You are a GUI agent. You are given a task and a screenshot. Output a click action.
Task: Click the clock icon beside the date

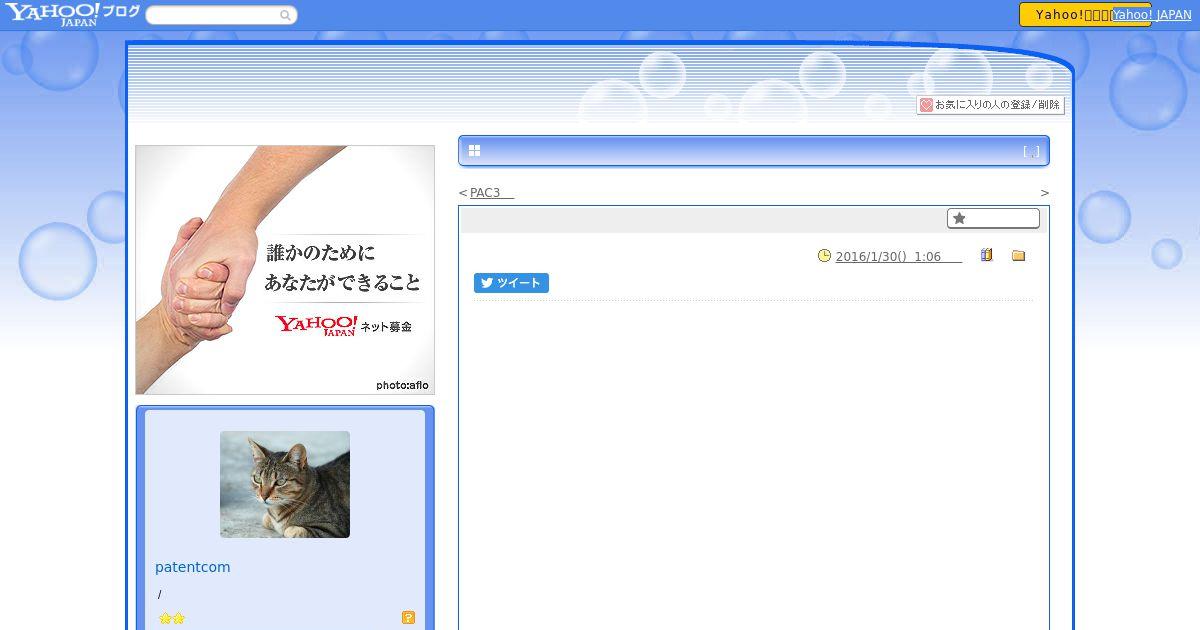[824, 256]
